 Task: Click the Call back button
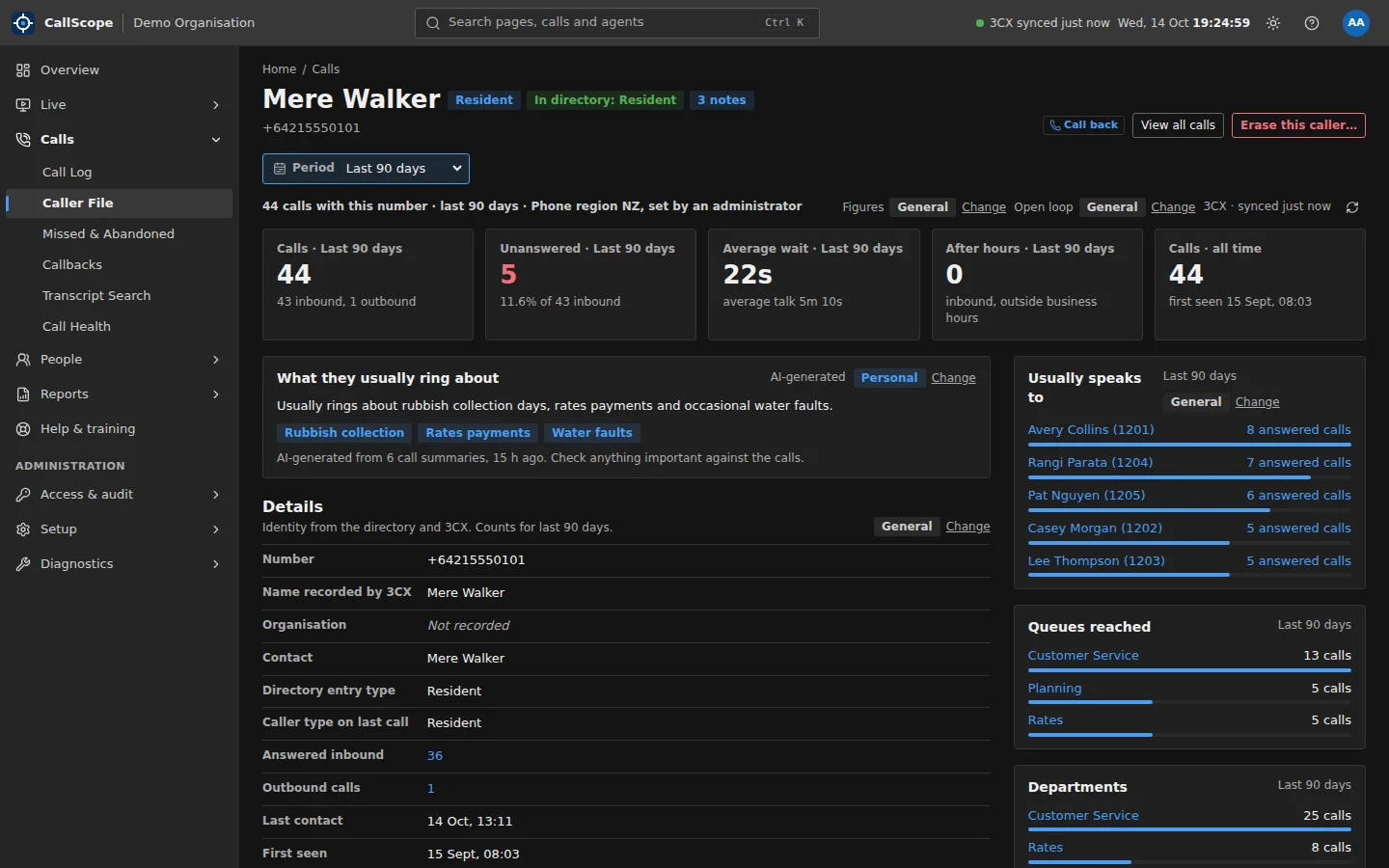[x=1083, y=125]
